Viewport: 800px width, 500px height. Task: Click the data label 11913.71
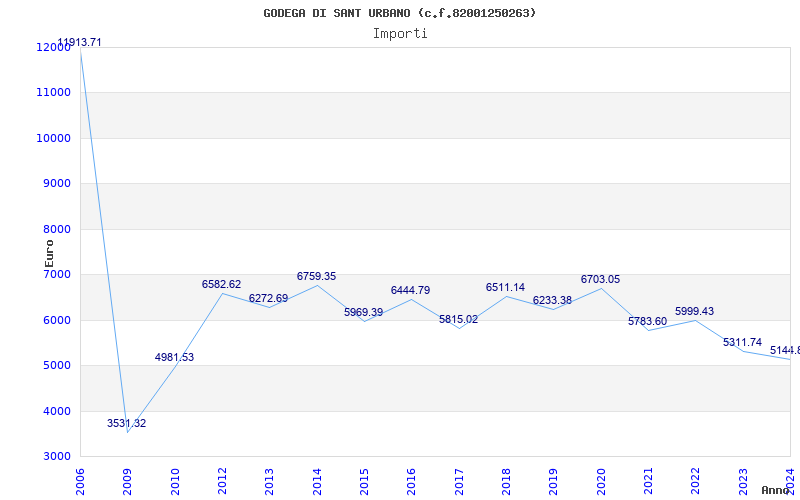(80, 42)
